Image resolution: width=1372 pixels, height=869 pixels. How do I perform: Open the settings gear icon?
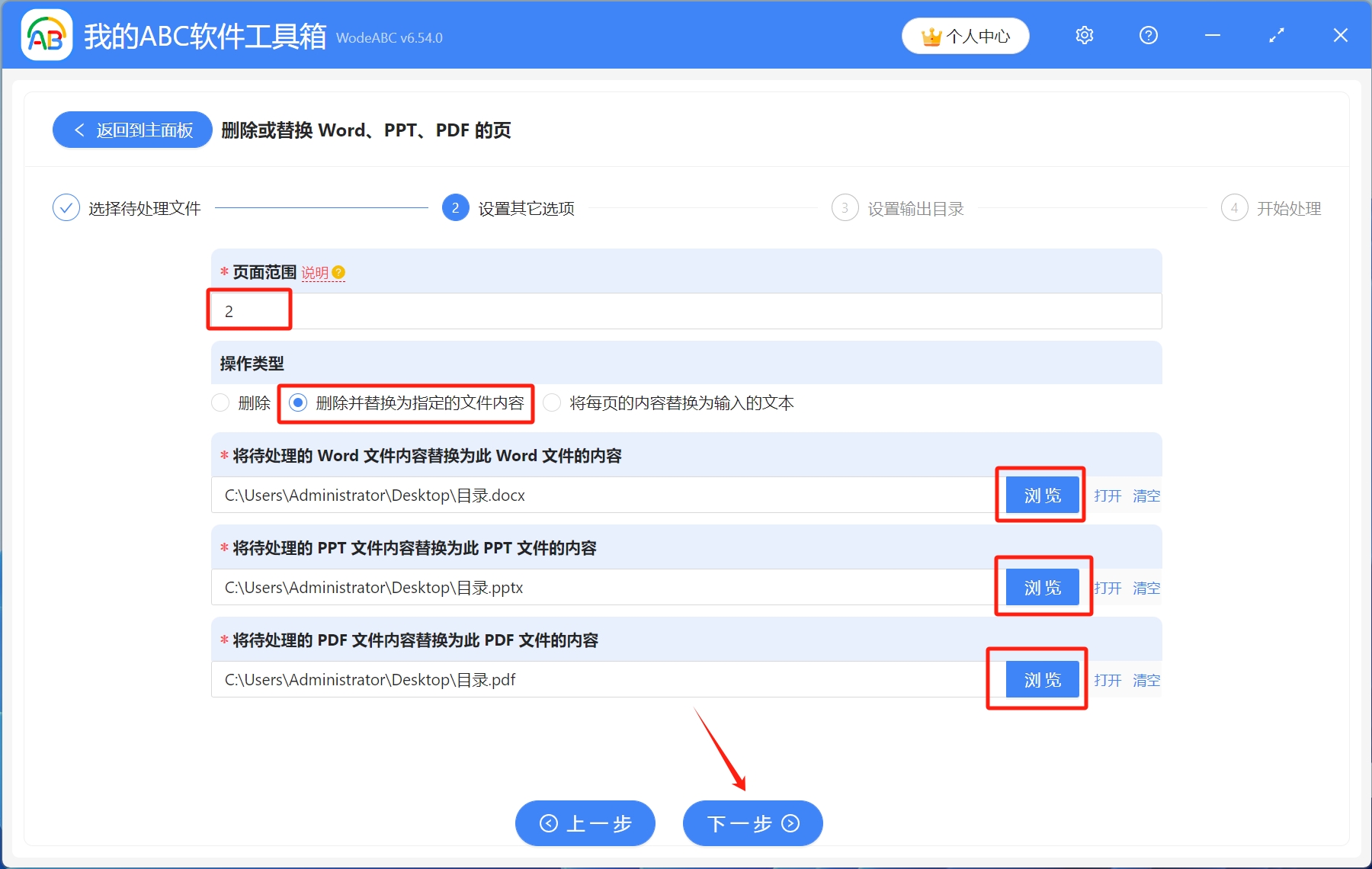[1083, 35]
